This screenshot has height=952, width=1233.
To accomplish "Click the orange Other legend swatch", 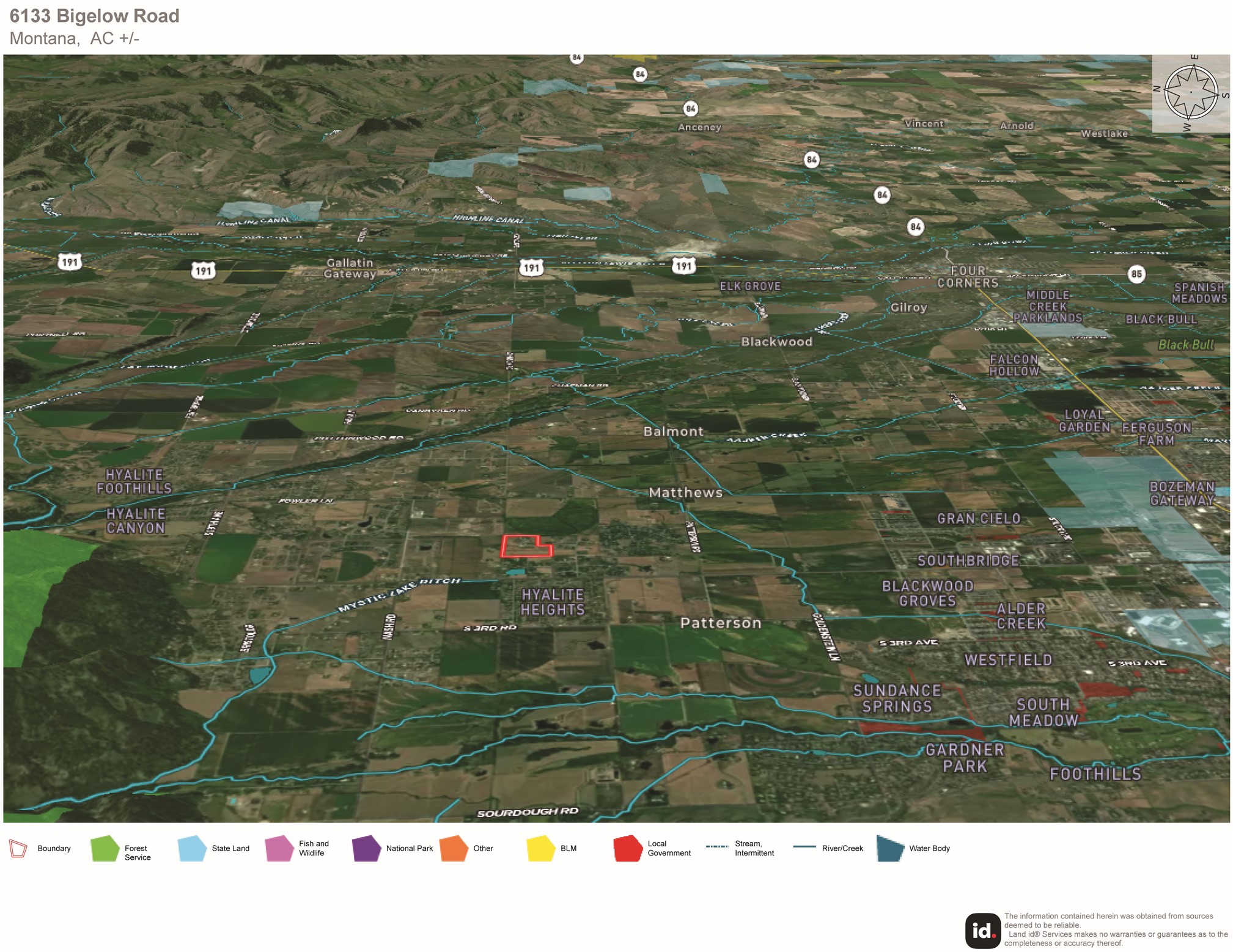I will [454, 848].
